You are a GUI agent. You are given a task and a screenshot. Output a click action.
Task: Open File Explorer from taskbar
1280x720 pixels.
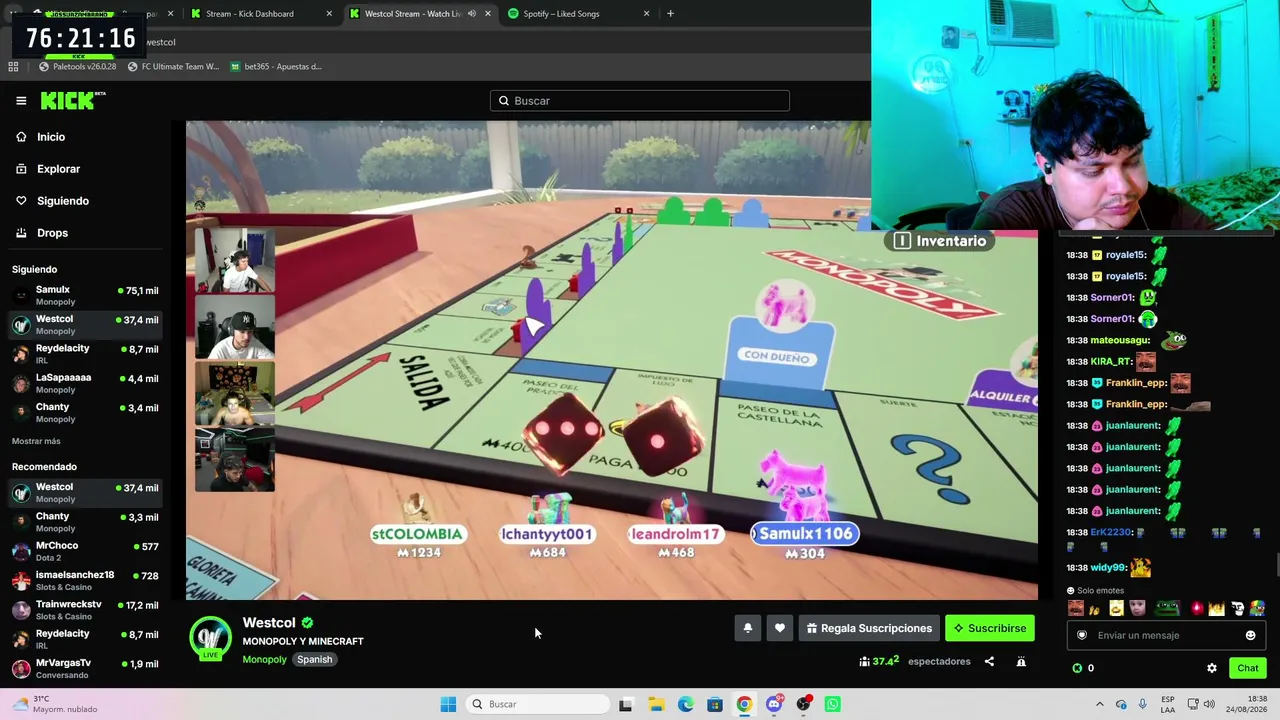point(656,704)
